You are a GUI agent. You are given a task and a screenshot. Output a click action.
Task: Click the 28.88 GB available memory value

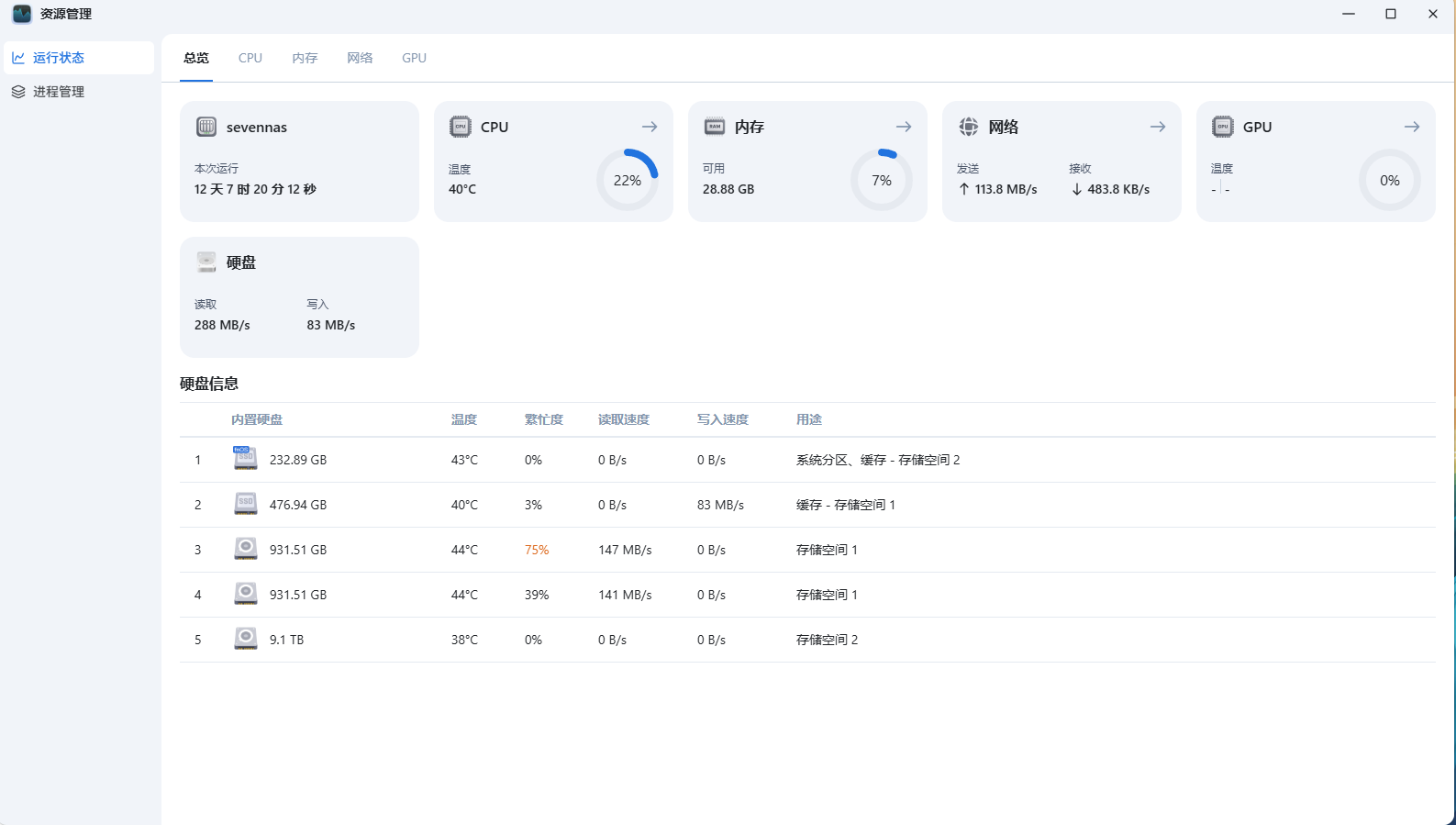point(728,189)
